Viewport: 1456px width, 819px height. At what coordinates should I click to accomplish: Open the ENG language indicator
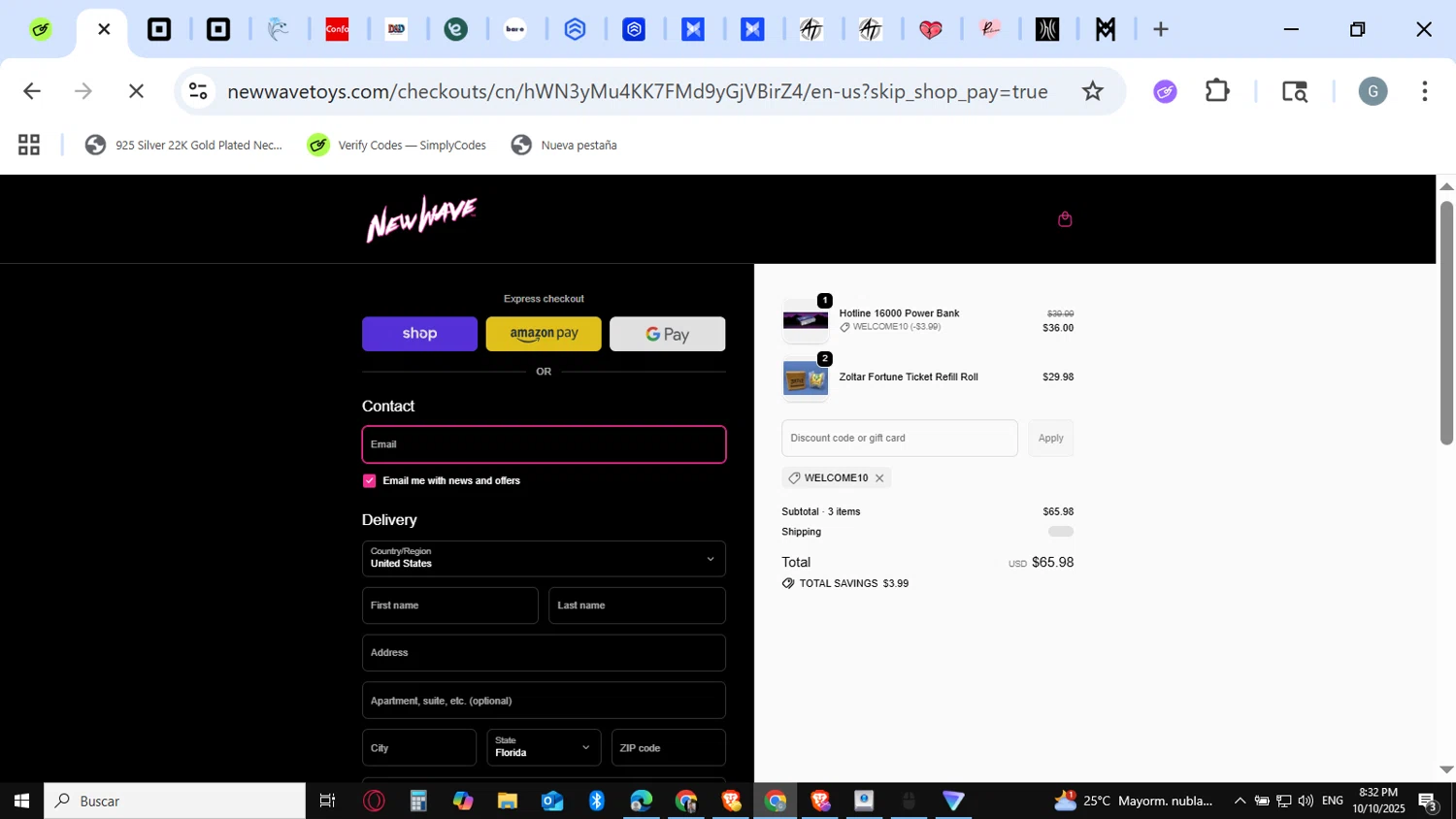(x=1333, y=801)
